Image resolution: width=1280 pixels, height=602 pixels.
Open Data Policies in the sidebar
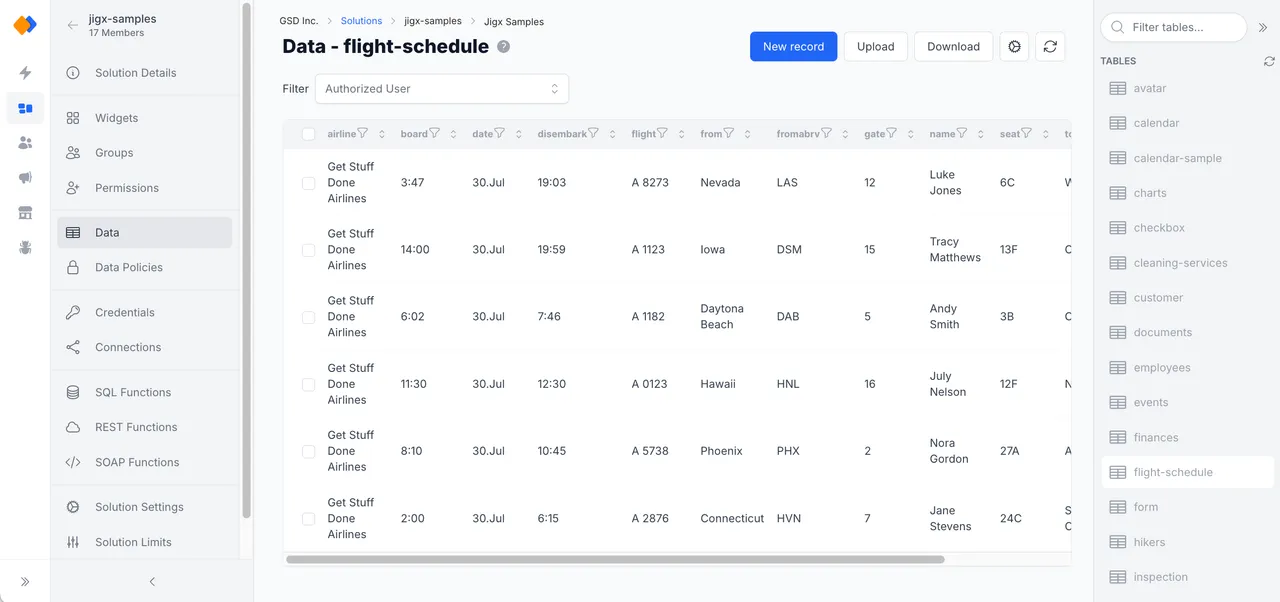coord(128,268)
